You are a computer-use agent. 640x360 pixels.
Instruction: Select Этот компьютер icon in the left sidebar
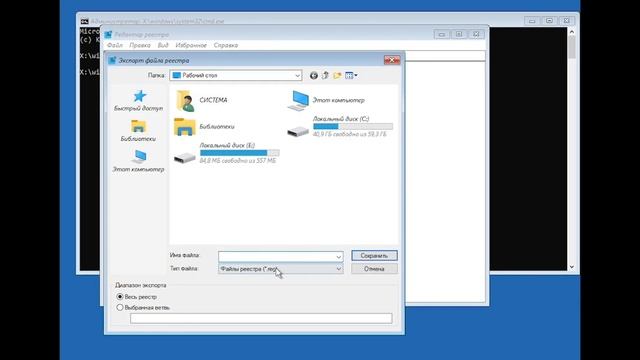tap(139, 157)
